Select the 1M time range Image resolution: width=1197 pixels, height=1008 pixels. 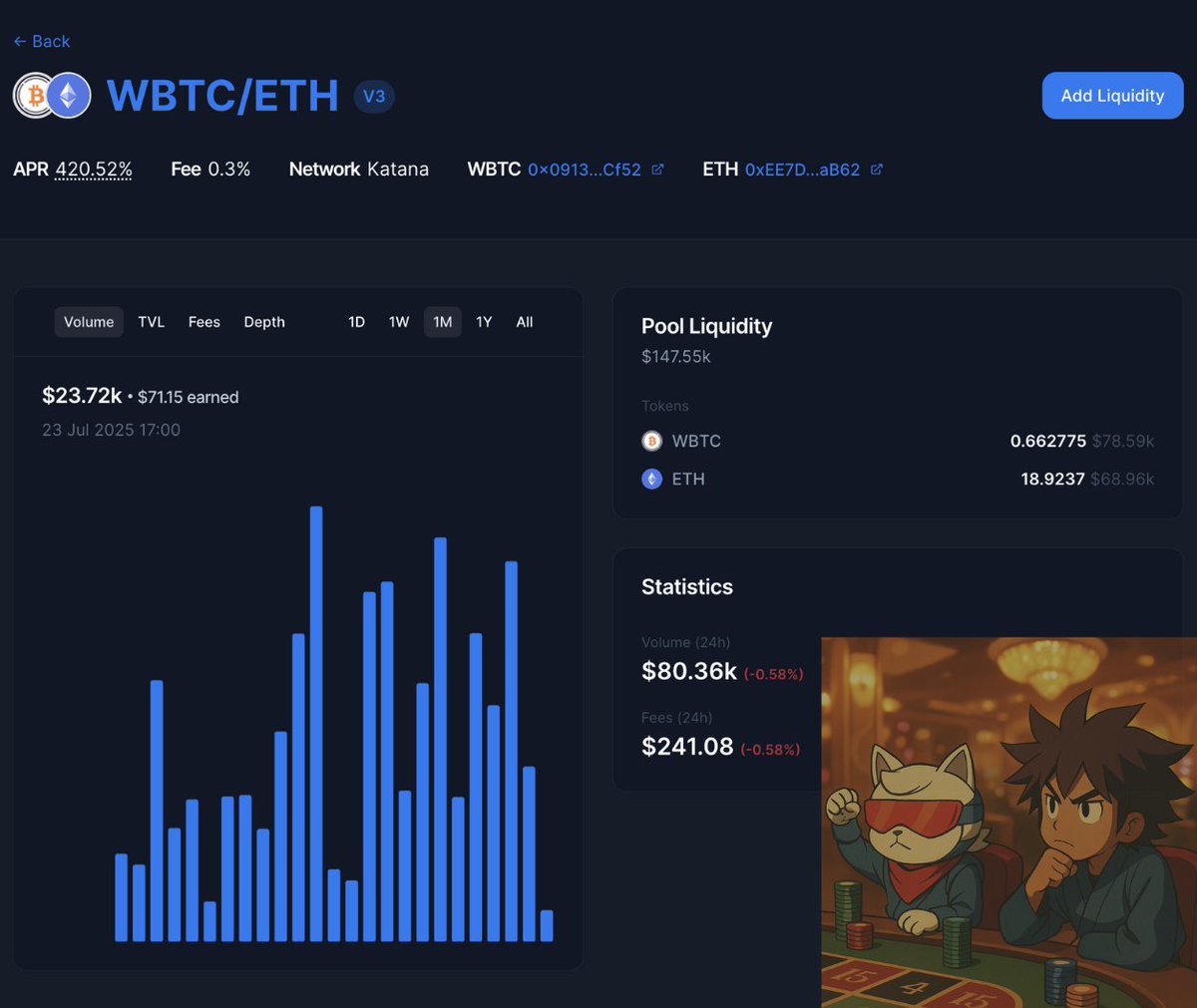pos(443,322)
